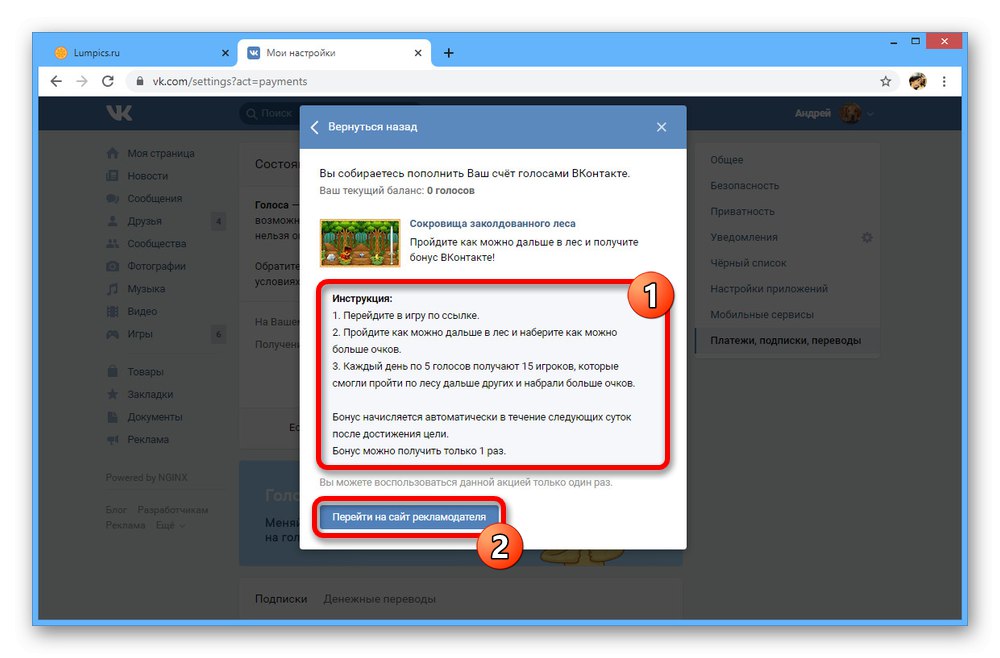Click Перейти на сайт рекламодателя button
The height and width of the screenshot is (658, 1000).
(409, 516)
